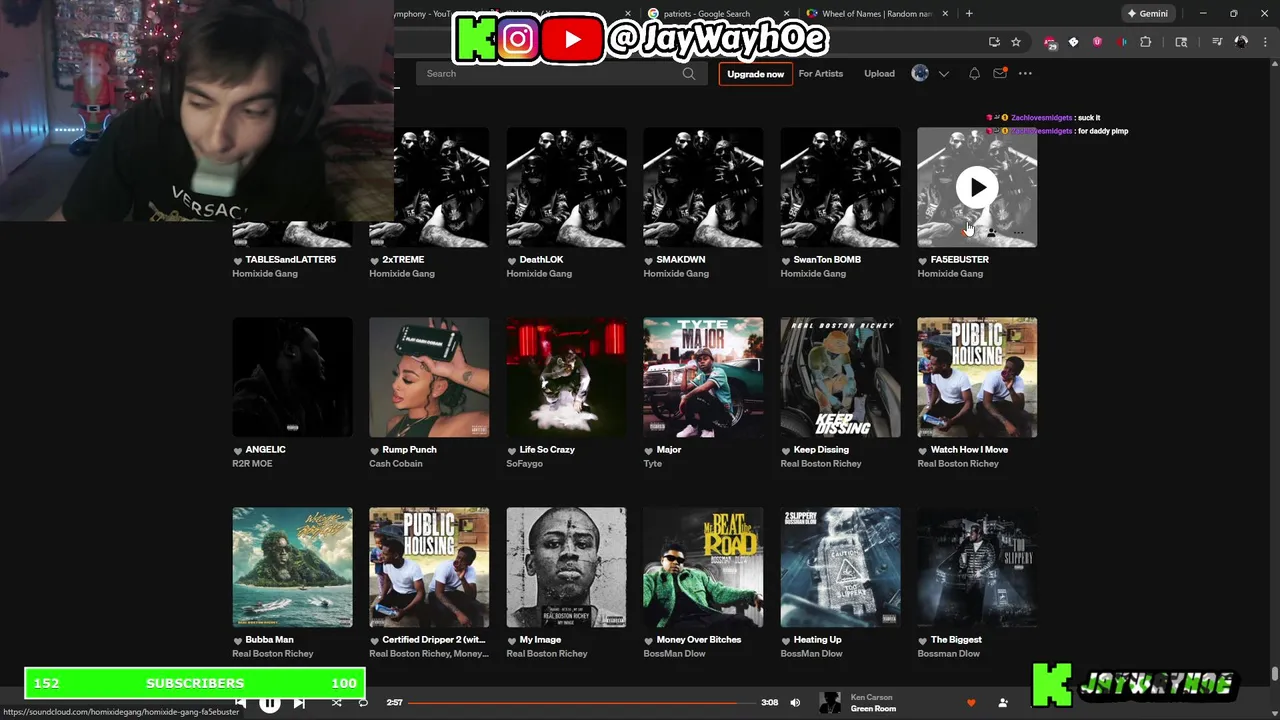The width and height of the screenshot is (1280, 720).
Task: Close the patriots Google Search tab
Action: pos(787,14)
